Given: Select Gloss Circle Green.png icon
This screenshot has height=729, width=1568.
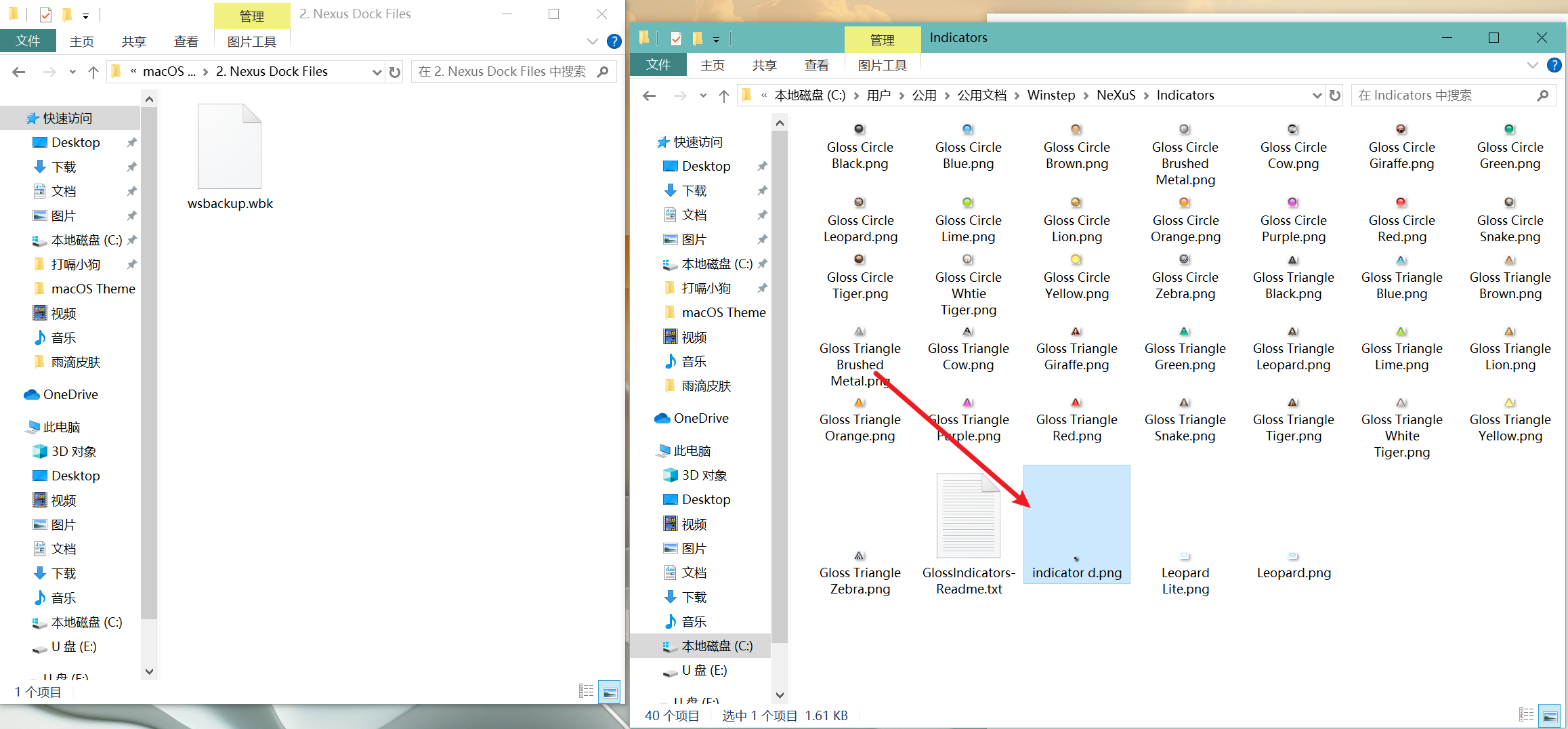Looking at the screenshot, I should (x=1509, y=129).
